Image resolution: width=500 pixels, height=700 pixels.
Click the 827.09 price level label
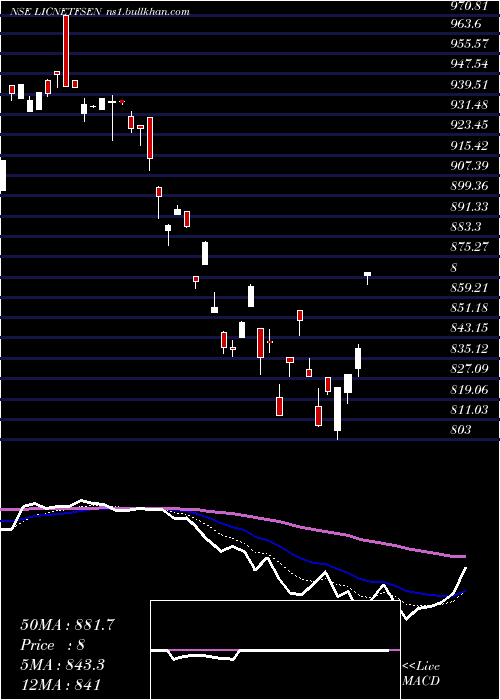[470, 369]
